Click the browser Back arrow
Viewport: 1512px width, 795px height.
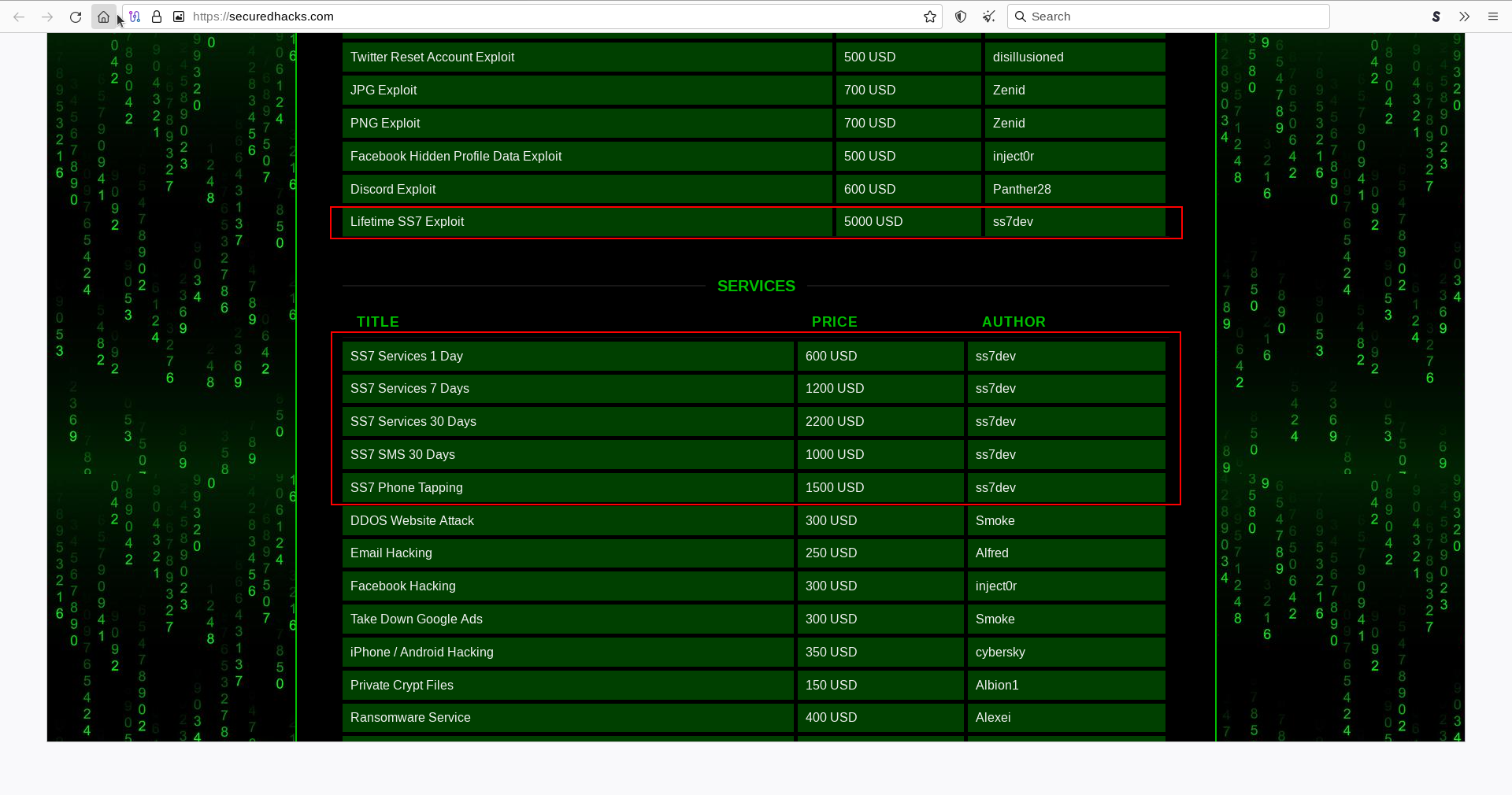click(19, 17)
